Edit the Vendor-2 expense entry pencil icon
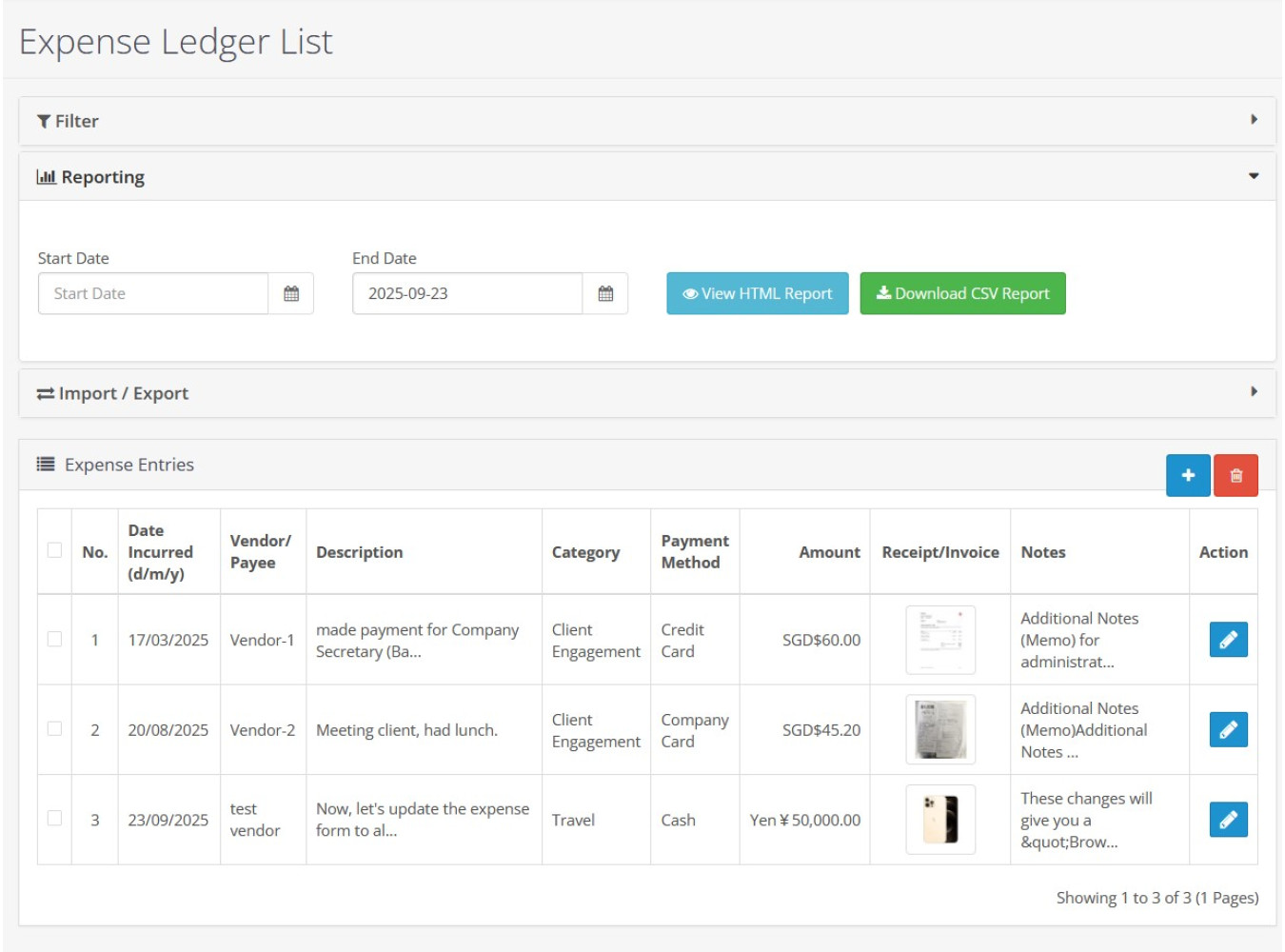 pyautogui.click(x=1228, y=730)
